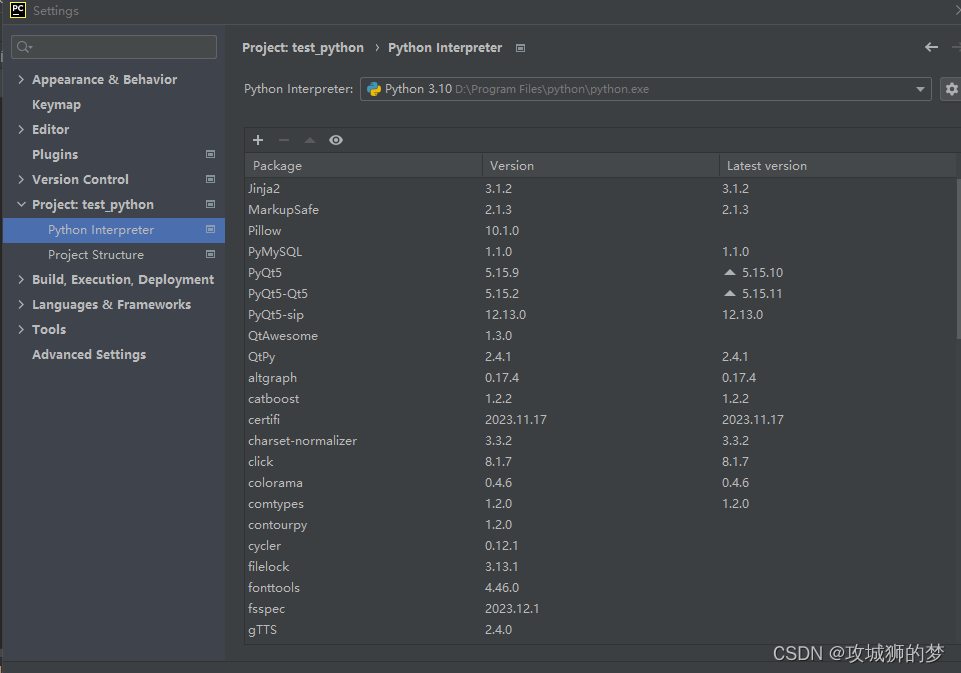The width and height of the screenshot is (961, 673).
Task: Toggle show early releases eye icon
Action: [x=336, y=140]
